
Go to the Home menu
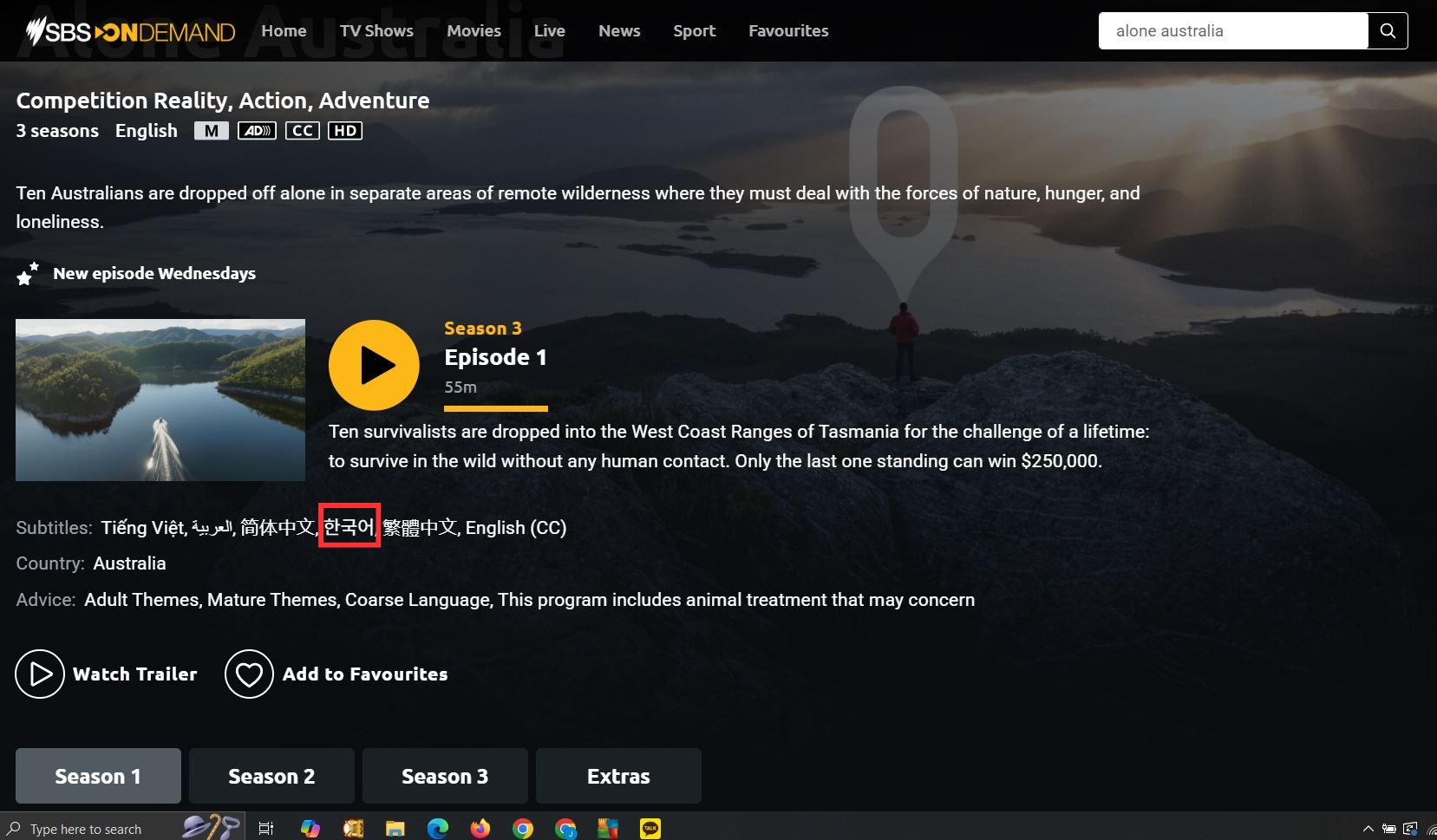284,31
